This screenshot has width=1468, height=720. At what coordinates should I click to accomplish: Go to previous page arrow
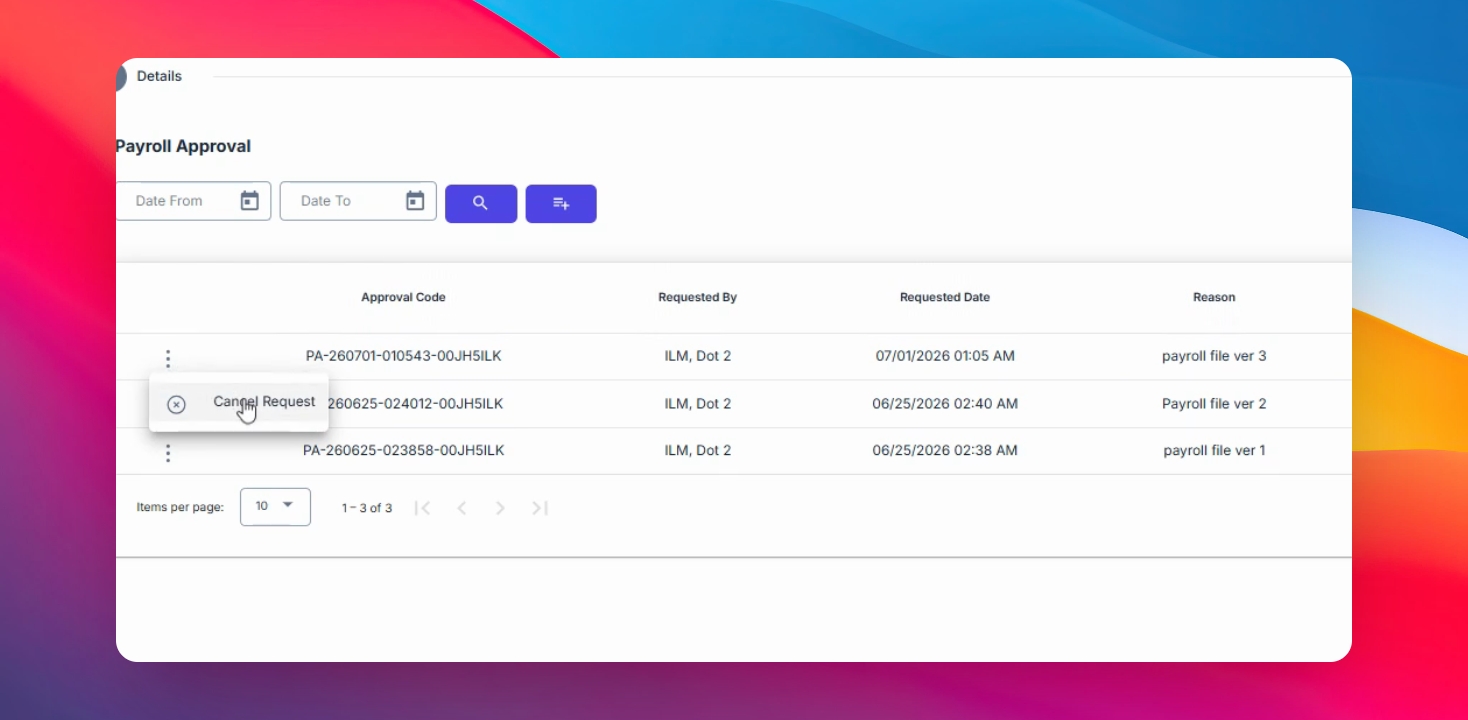461,508
